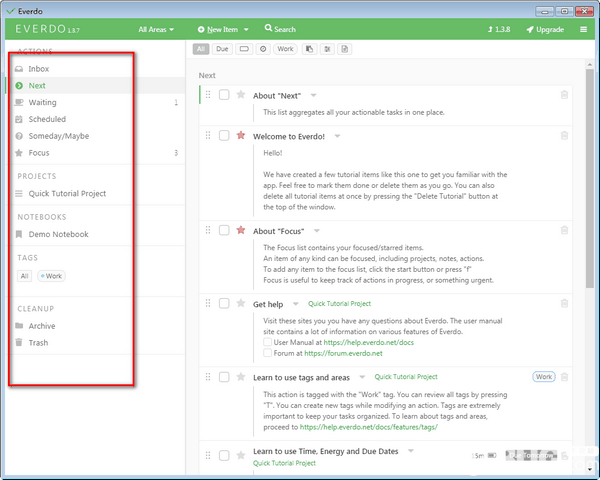Click the energy battery filter
The height and width of the screenshot is (480, 600).
244,49
